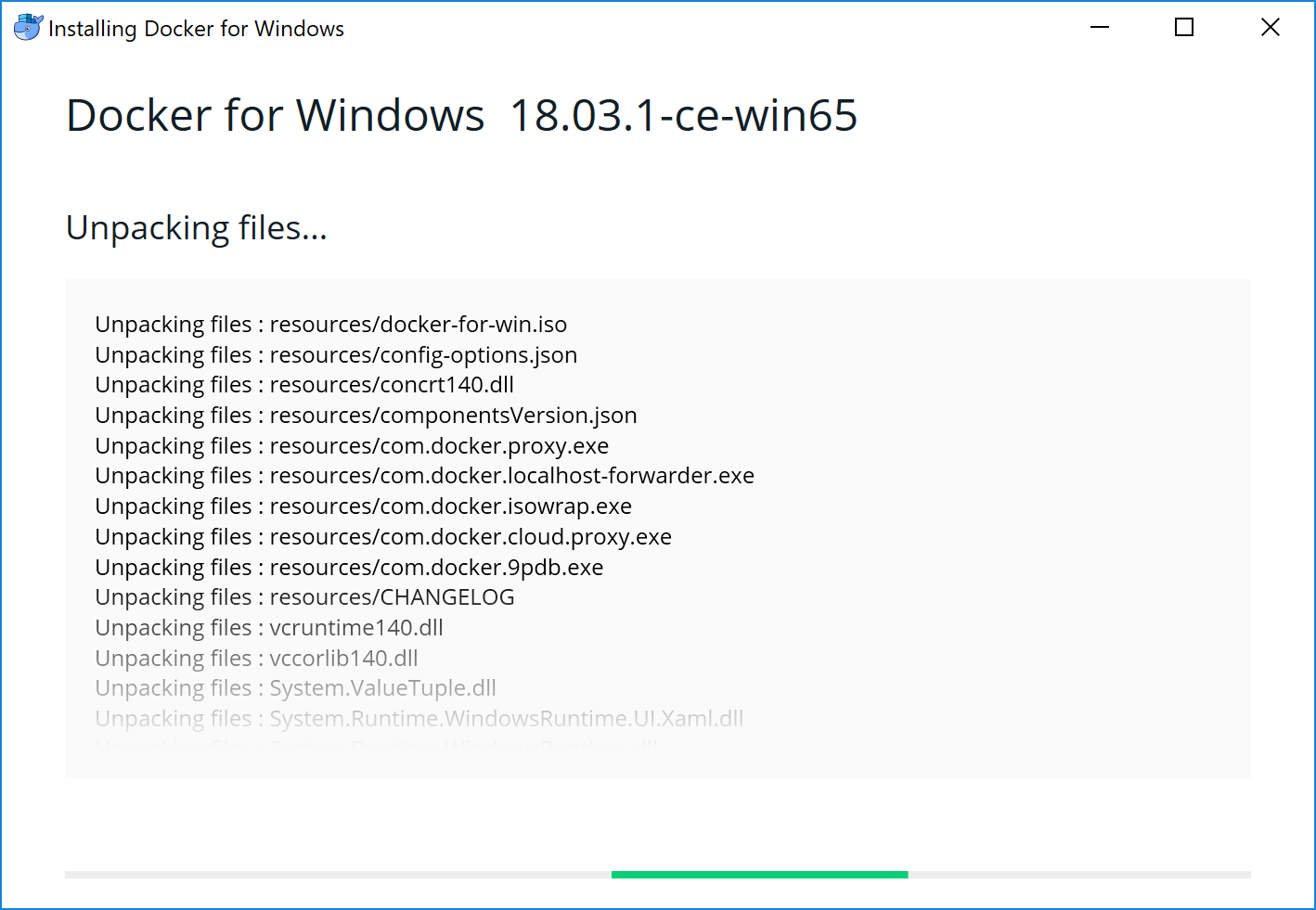
Task: Click the vccorlib140.dll entry
Action: click(x=256, y=658)
